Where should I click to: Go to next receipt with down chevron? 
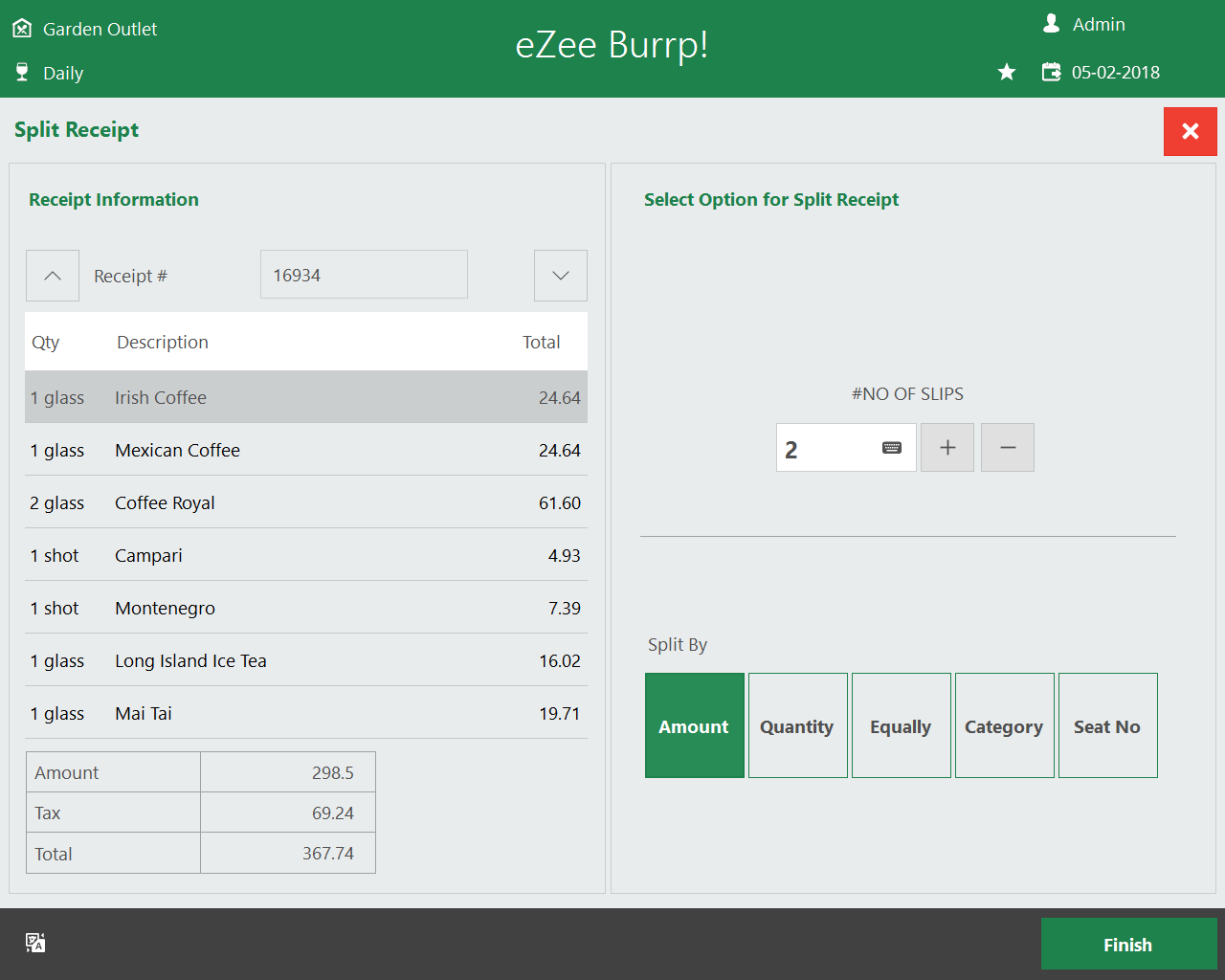point(560,276)
